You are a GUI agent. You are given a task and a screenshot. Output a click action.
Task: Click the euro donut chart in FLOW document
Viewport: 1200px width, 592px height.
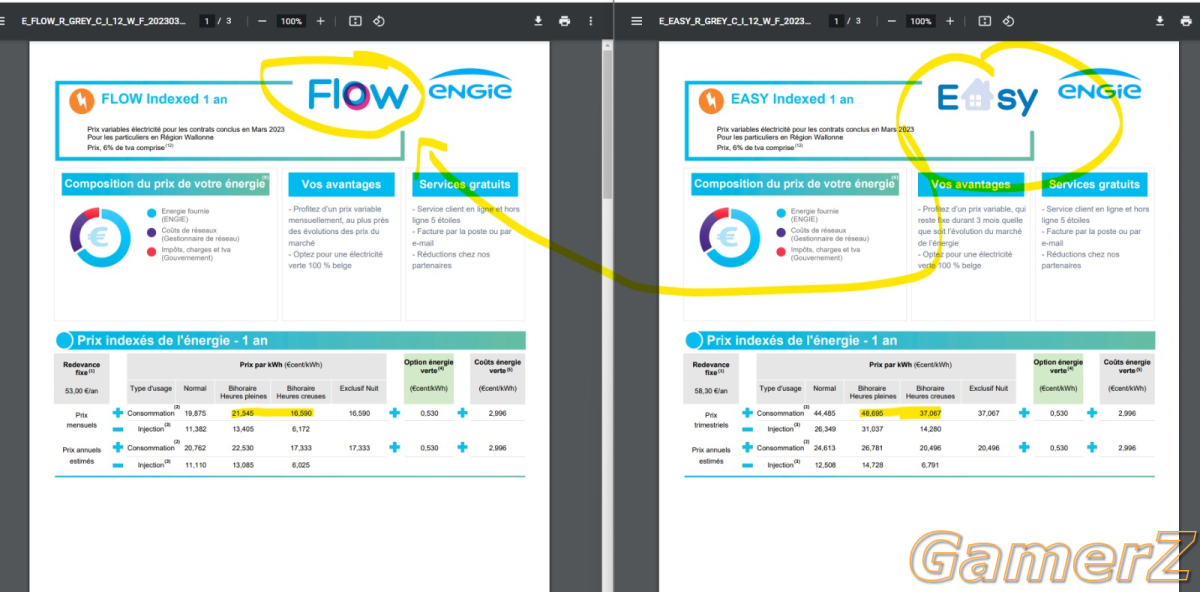pos(100,237)
